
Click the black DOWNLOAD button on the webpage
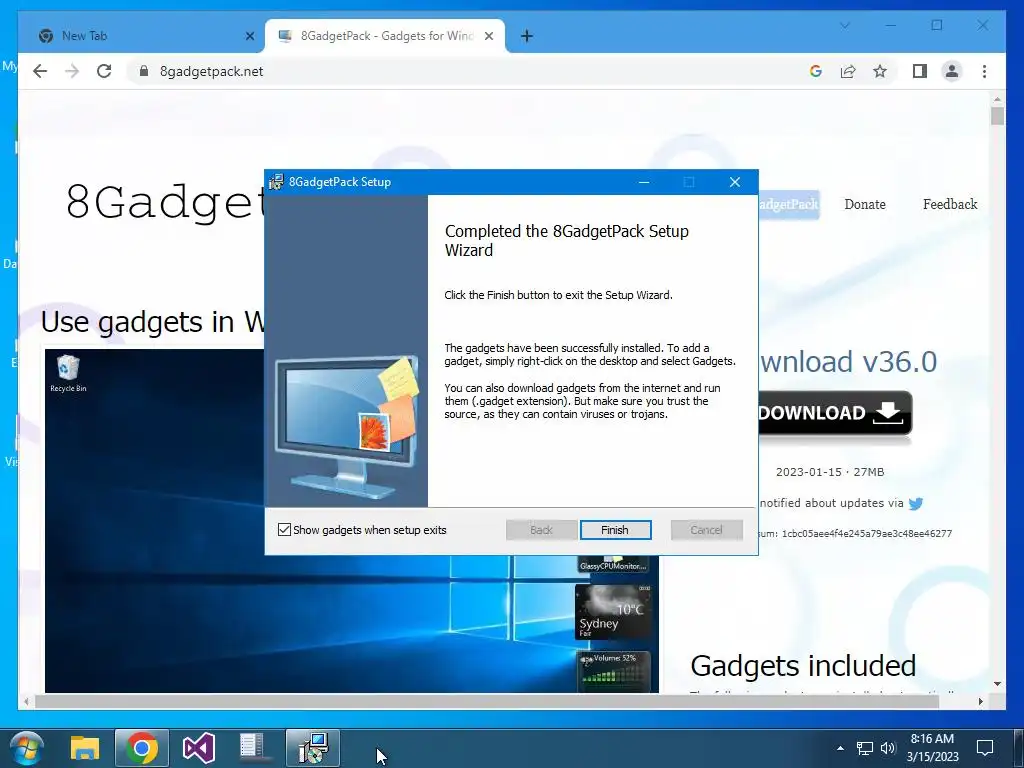835,413
